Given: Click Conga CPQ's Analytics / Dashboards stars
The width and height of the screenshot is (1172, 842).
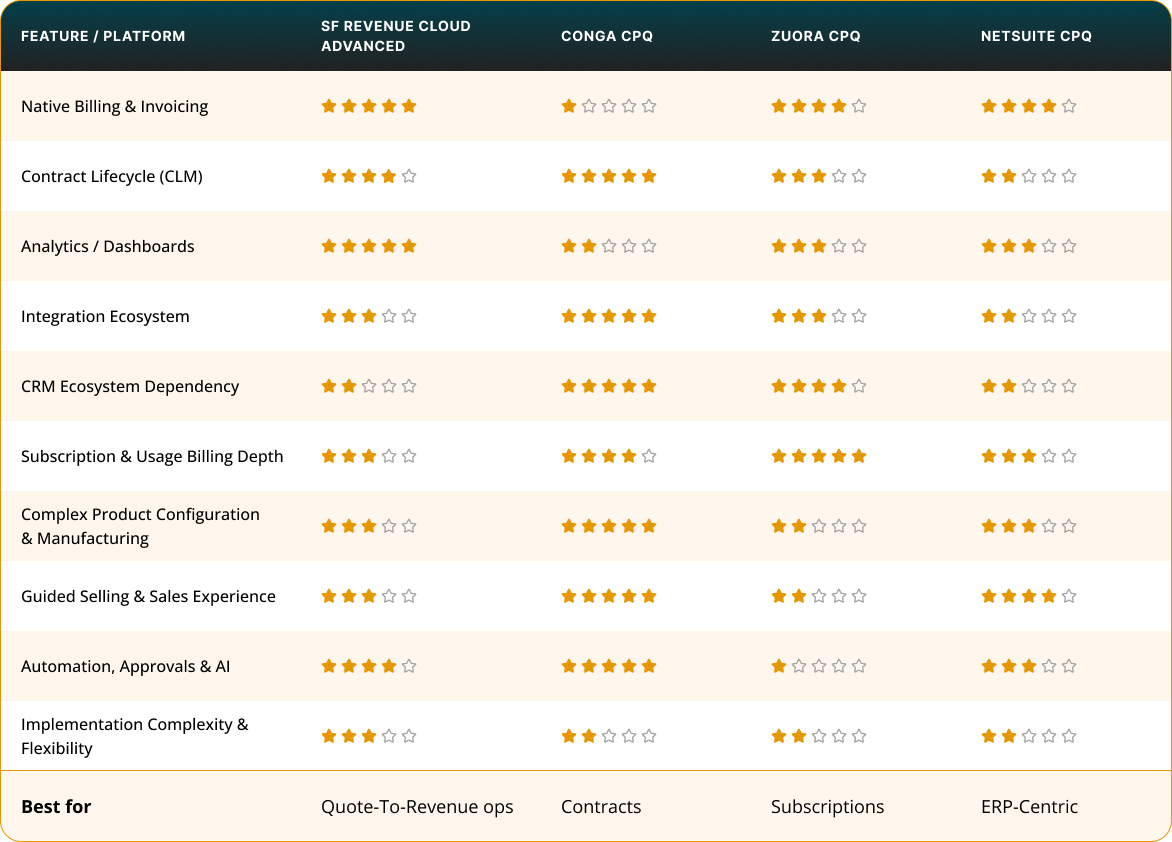Looking at the screenshot, I should [608, 246].
